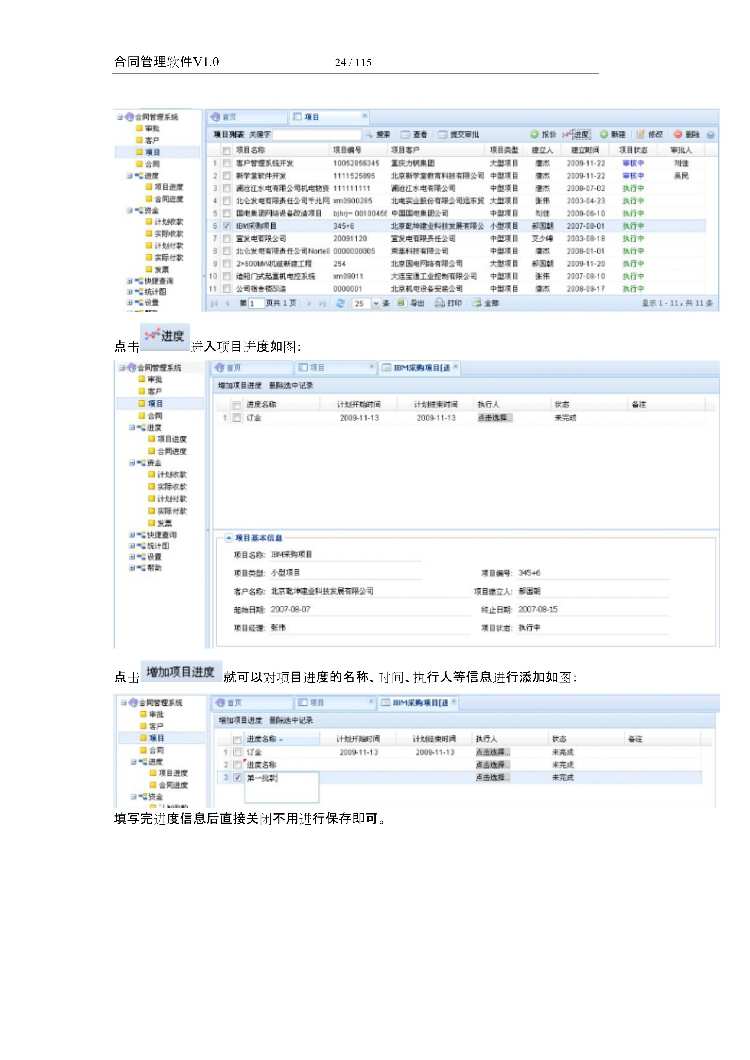Screen dimensions: 750x1060
Task: Click the inline 进度 button image in document text
Action: click(x=164, y=336)
